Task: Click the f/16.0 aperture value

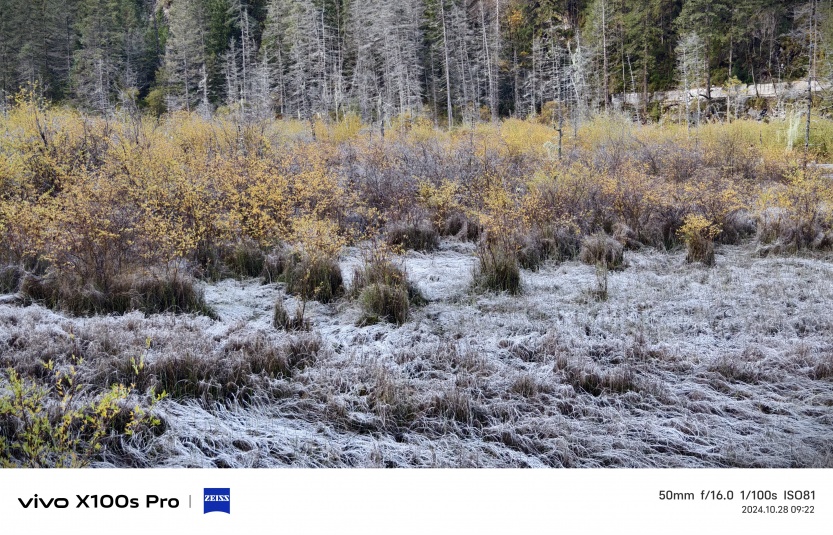Action: point(717,495)
